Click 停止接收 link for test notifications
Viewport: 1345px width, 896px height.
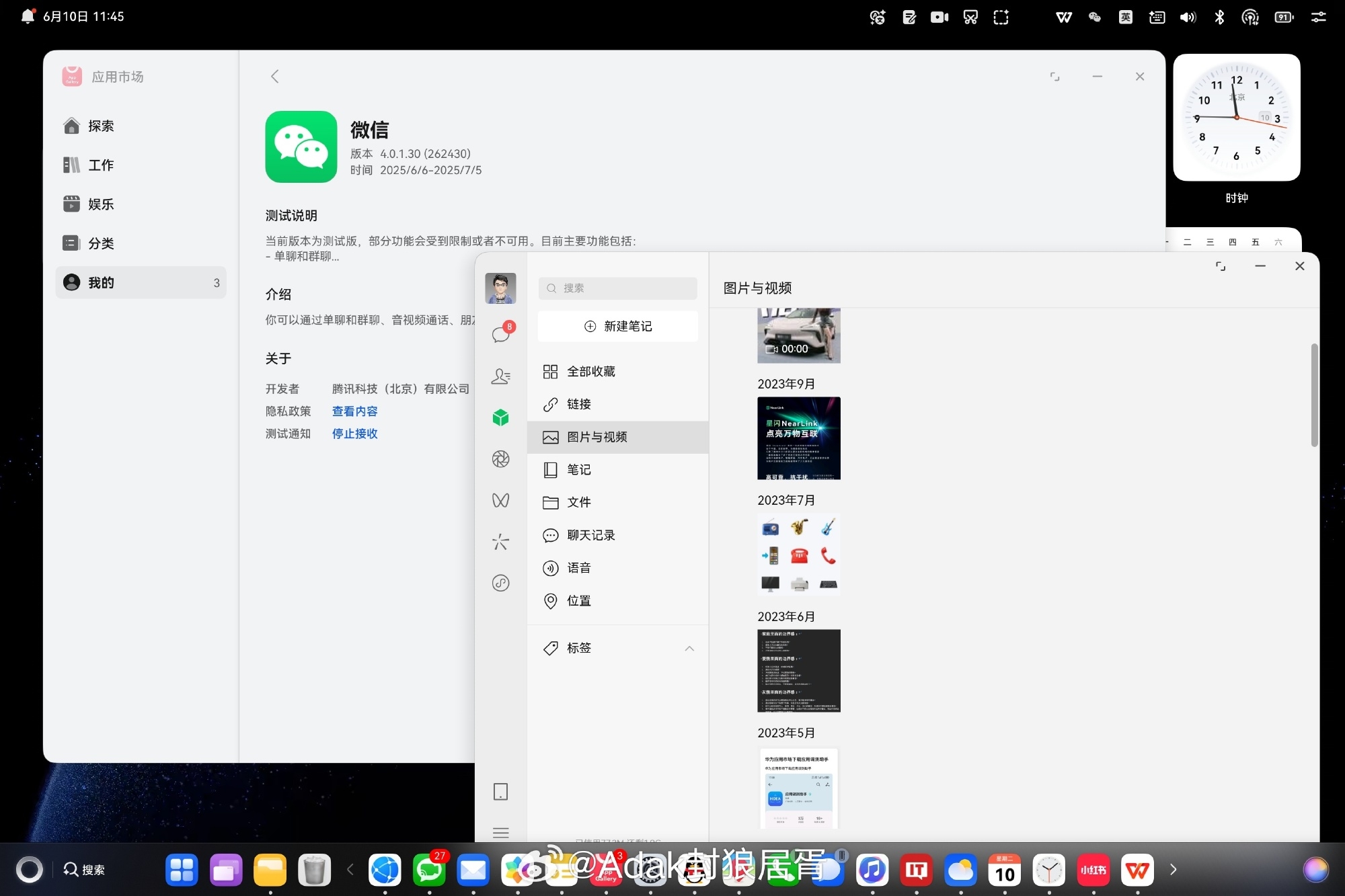[354, 434]
